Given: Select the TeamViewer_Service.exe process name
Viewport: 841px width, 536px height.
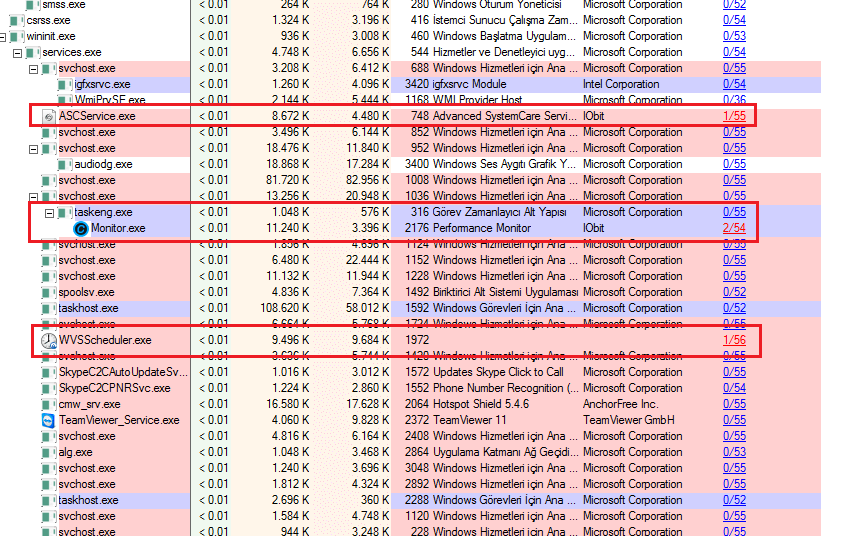Looking at the screenshot, I should click(119, 420).
